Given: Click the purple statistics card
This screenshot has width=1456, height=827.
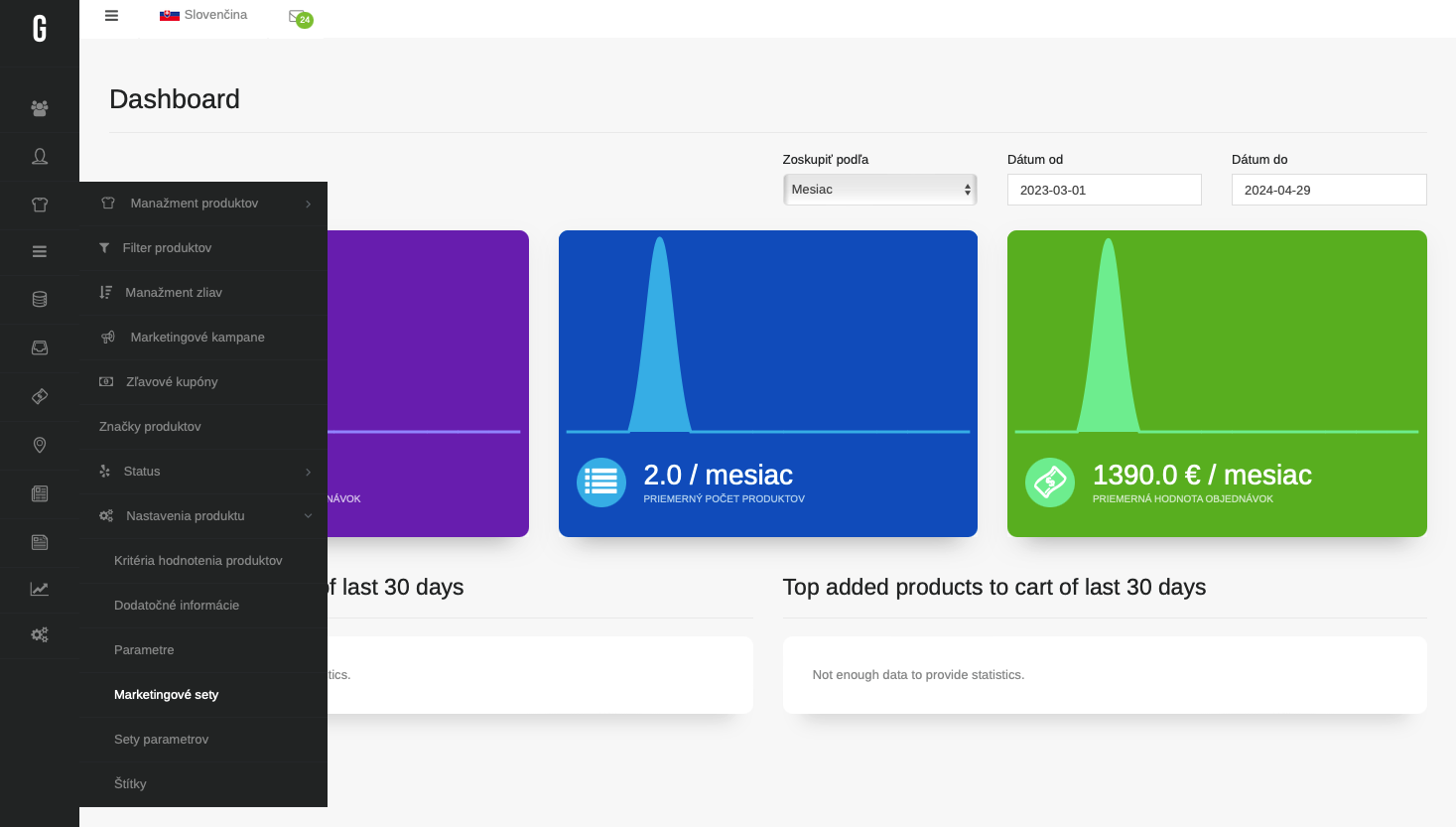Looking at the screenshot, I should 428,383.
